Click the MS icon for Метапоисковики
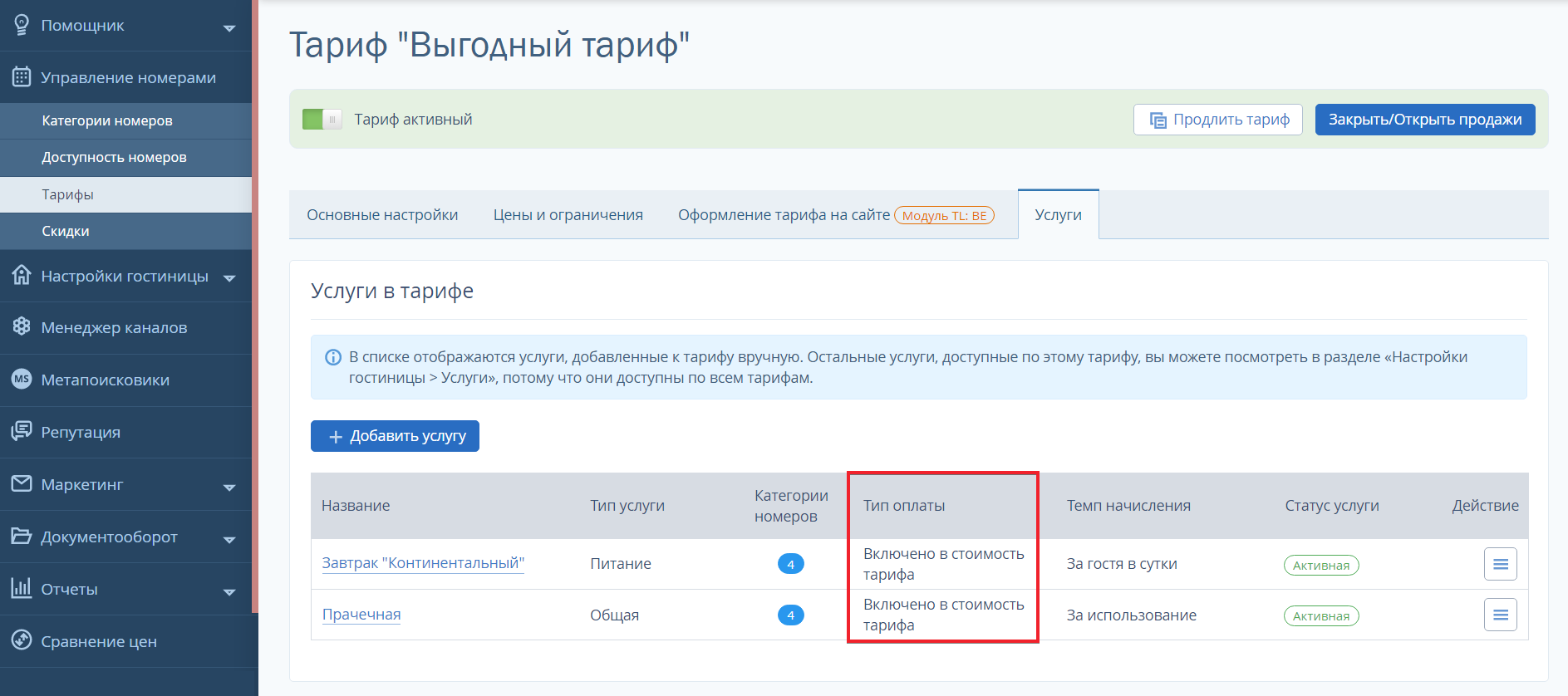Image resolution: width=1568 pixels, height=696 pixels. pos(22,379)
